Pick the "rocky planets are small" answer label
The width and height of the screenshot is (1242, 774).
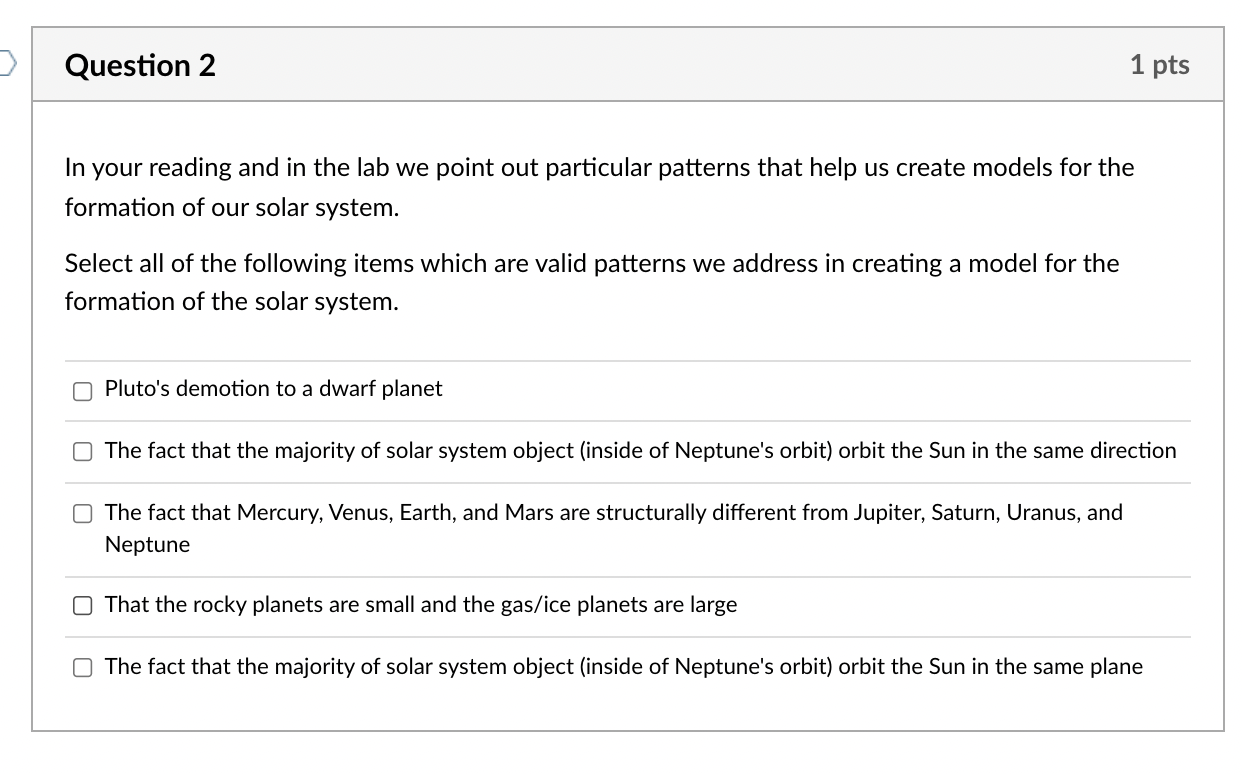421,605
